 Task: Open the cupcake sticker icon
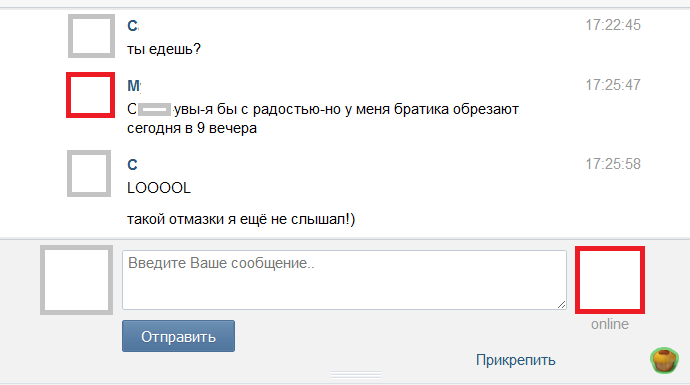click(x=664, y=360)
